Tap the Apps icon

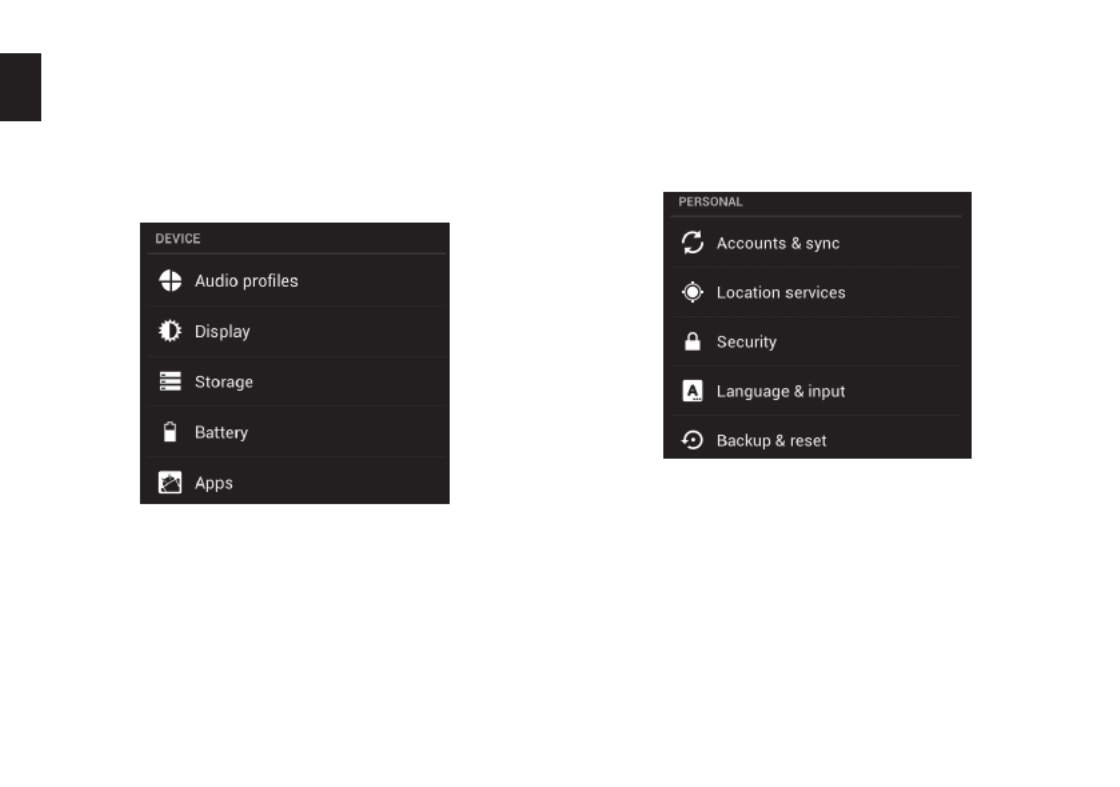pos(170,483)
